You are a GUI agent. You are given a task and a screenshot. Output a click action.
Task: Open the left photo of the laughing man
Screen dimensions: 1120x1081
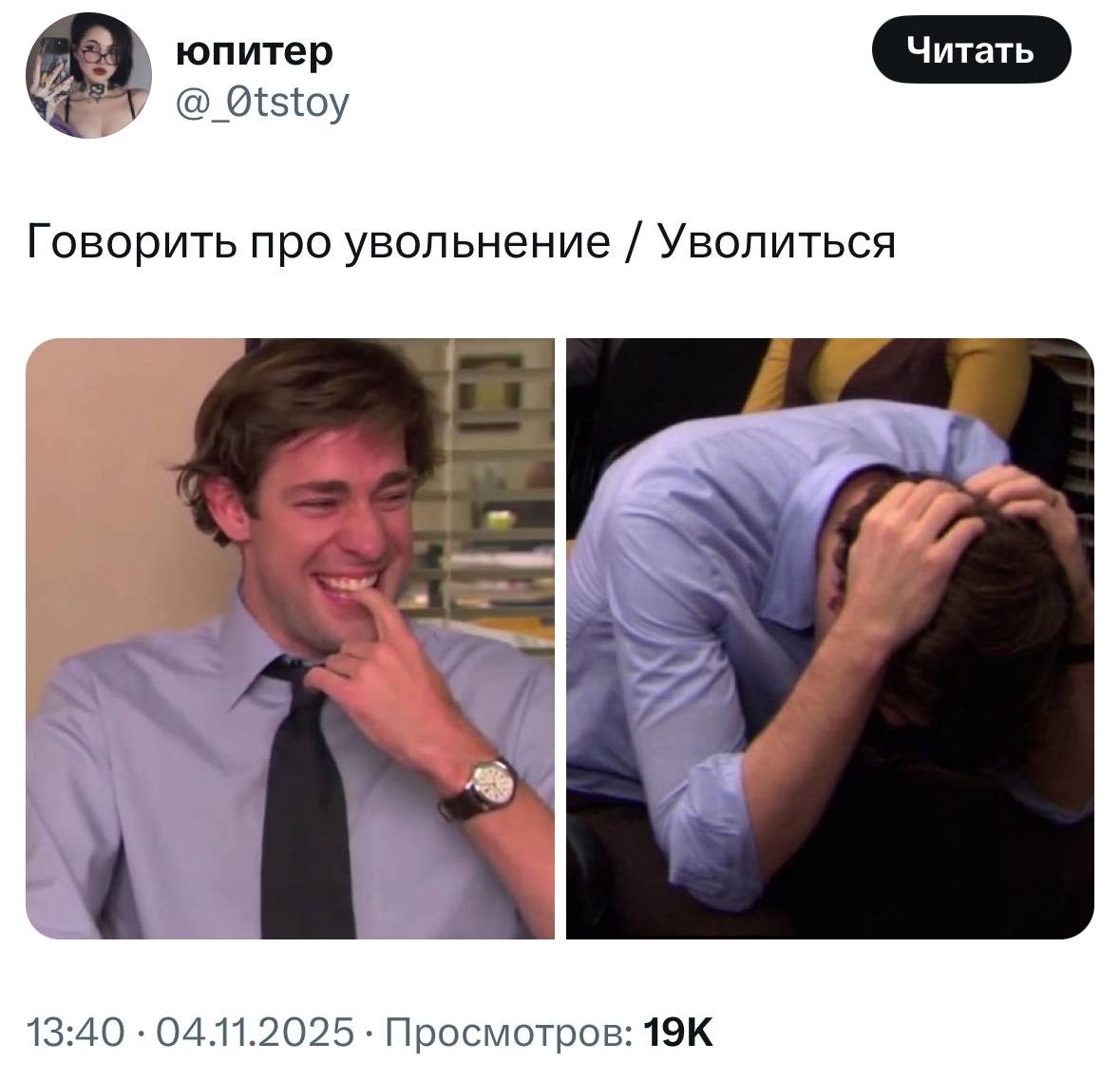[290, 638]
